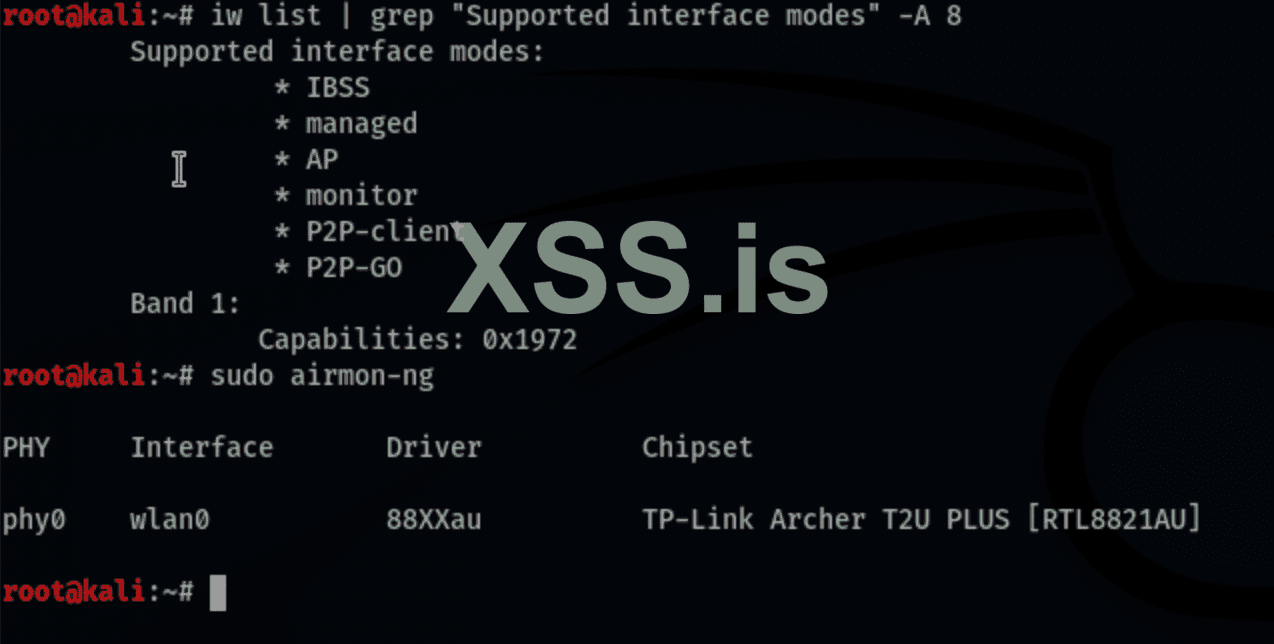Click the Chipset column header
1274x644 pixels.
(x=697, y=447)
